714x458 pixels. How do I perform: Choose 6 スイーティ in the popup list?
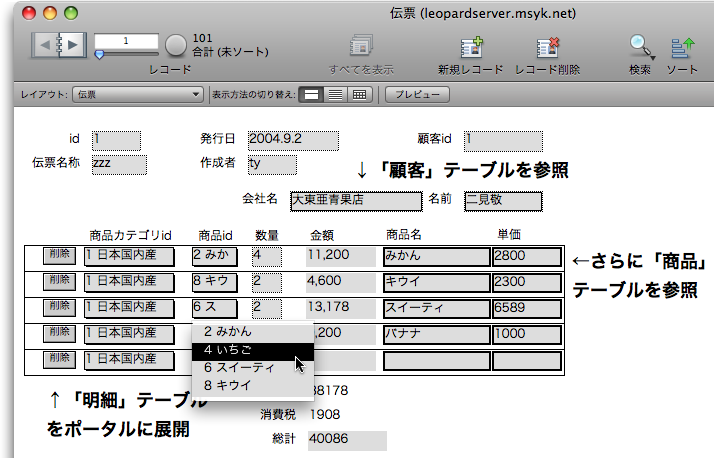click(252, 367)
